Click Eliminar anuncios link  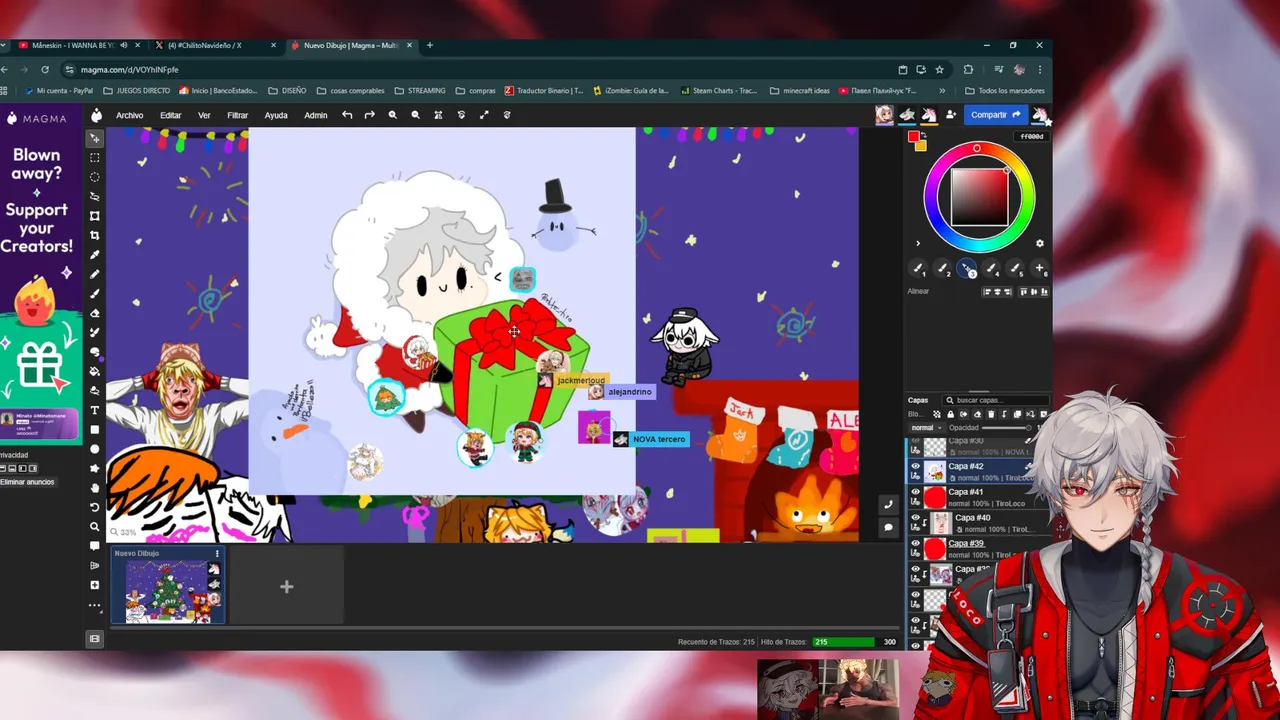point(27,482)
